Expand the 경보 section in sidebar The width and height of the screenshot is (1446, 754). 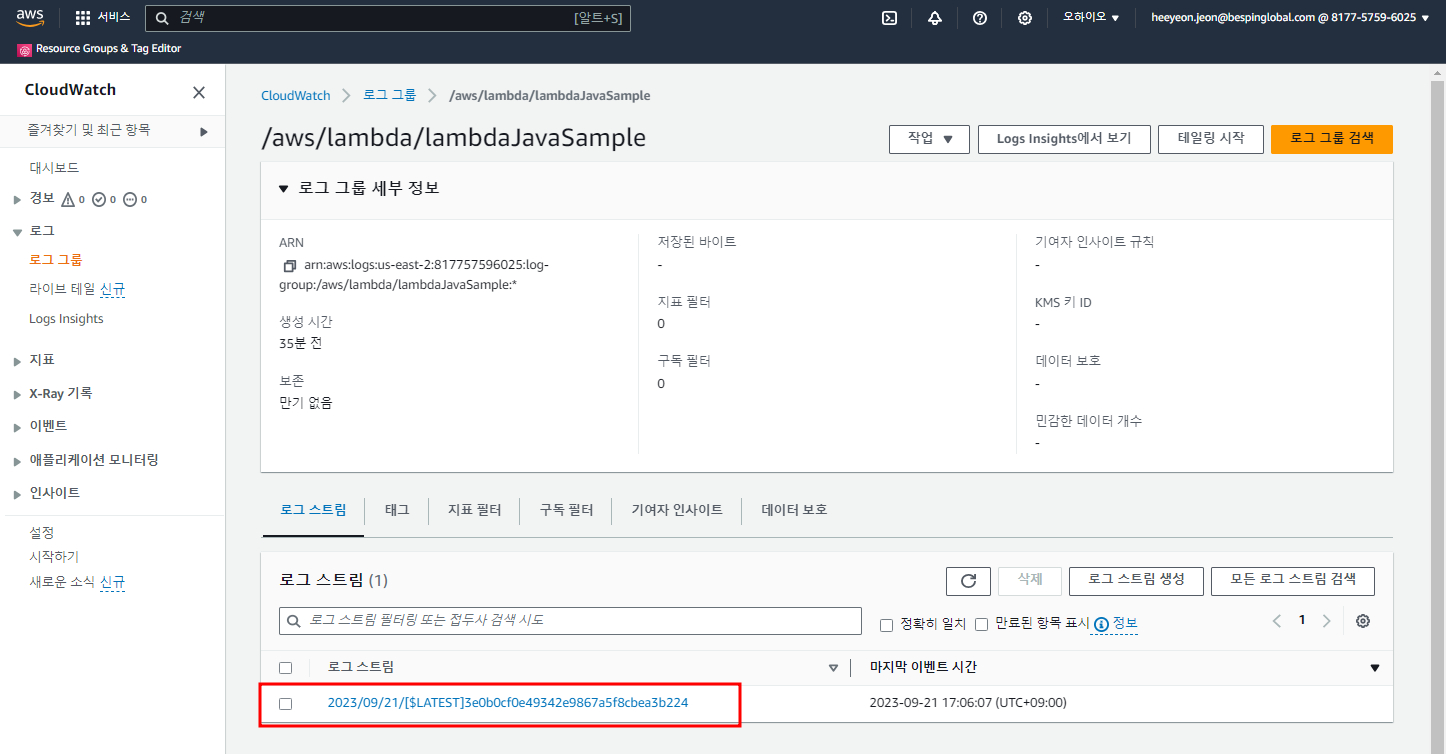(17, 200)
